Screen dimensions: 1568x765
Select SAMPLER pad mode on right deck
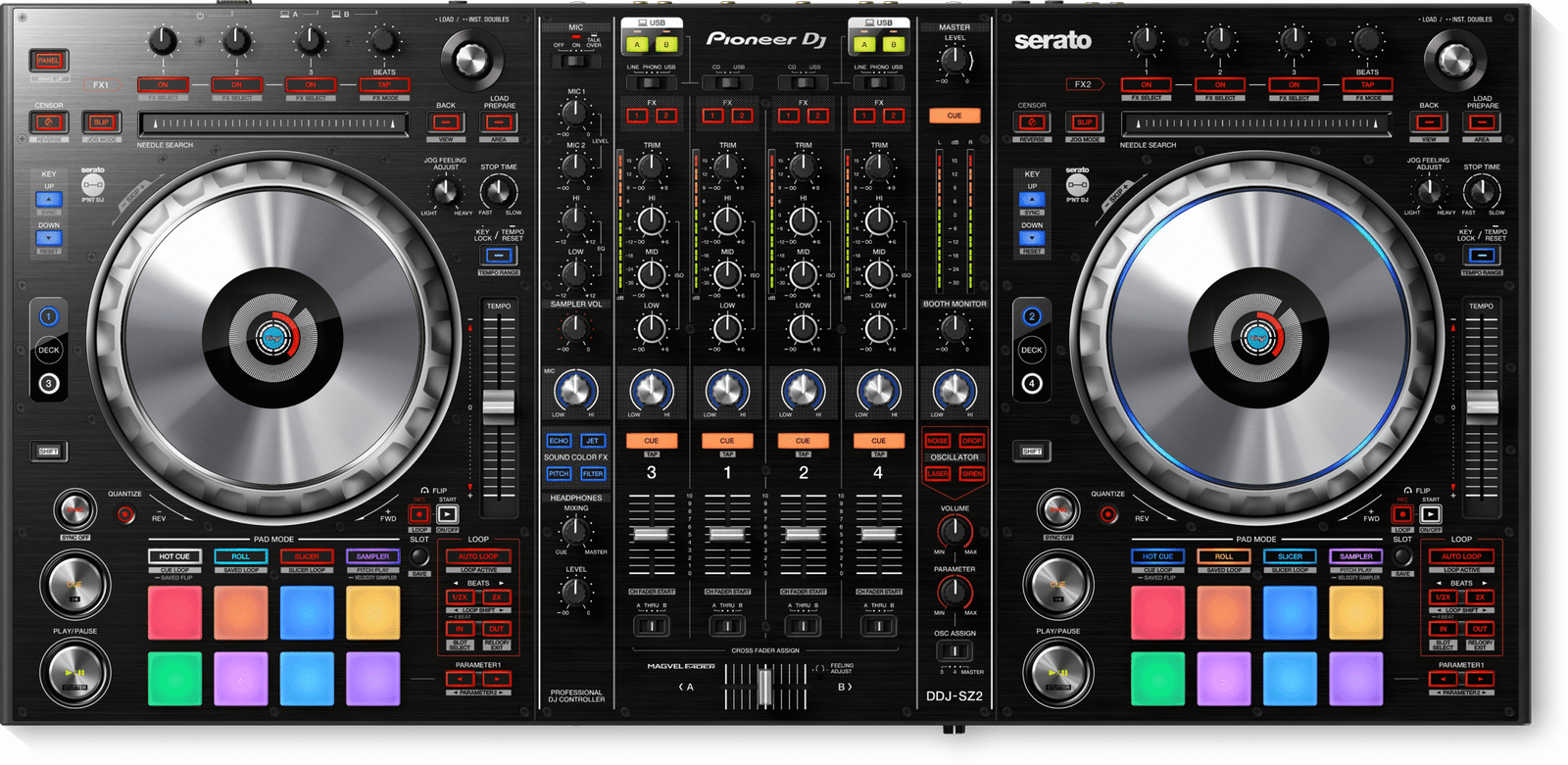[1355, 556]
